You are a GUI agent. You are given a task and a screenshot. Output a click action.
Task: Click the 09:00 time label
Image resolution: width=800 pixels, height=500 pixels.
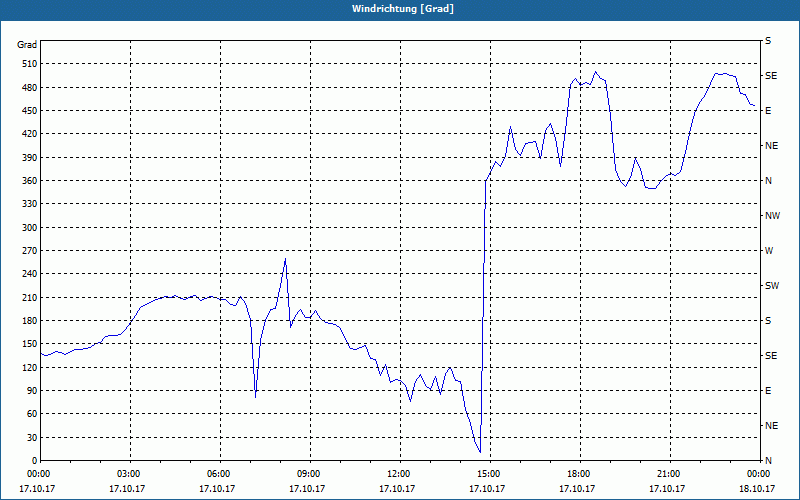307,474
